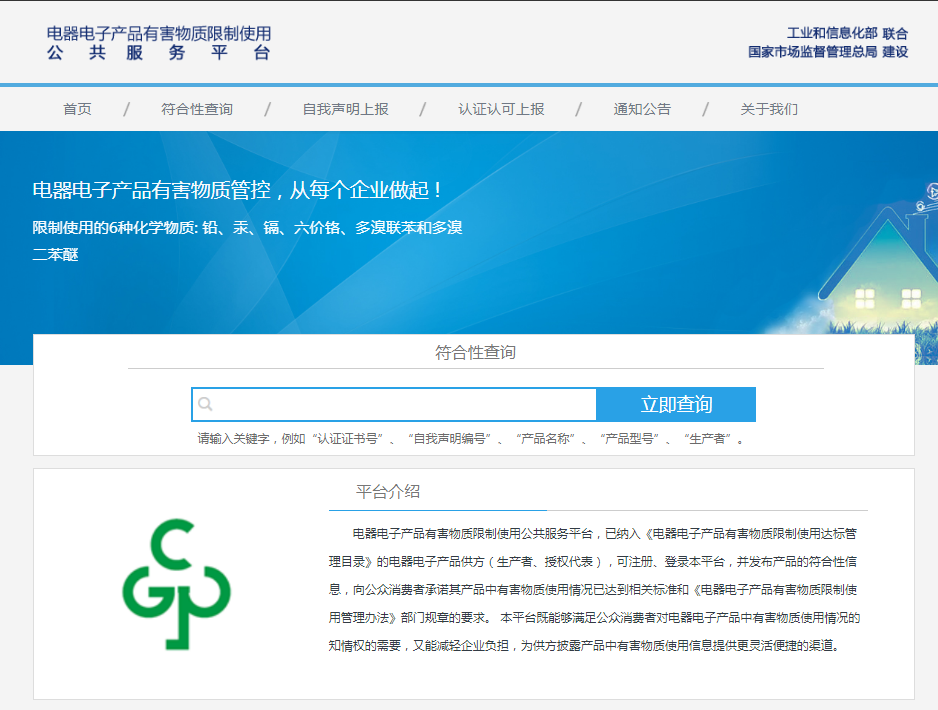Screen dimensions: 938x710
Task: Click the banner subtitle listing 6 restricted substances
Action: (x=247, y=228)
